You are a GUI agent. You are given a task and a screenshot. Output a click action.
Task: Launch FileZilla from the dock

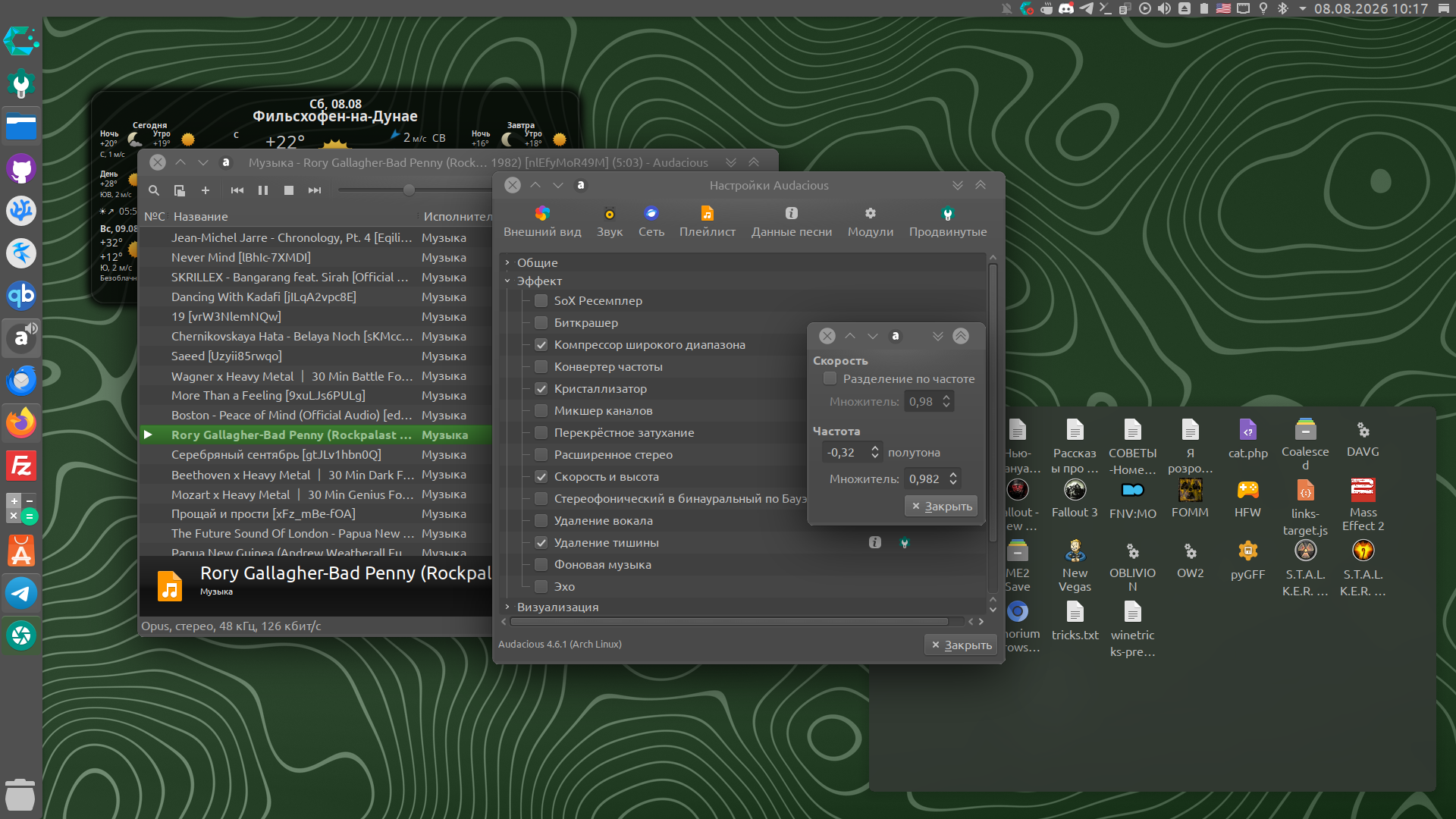tap(21, 466)
